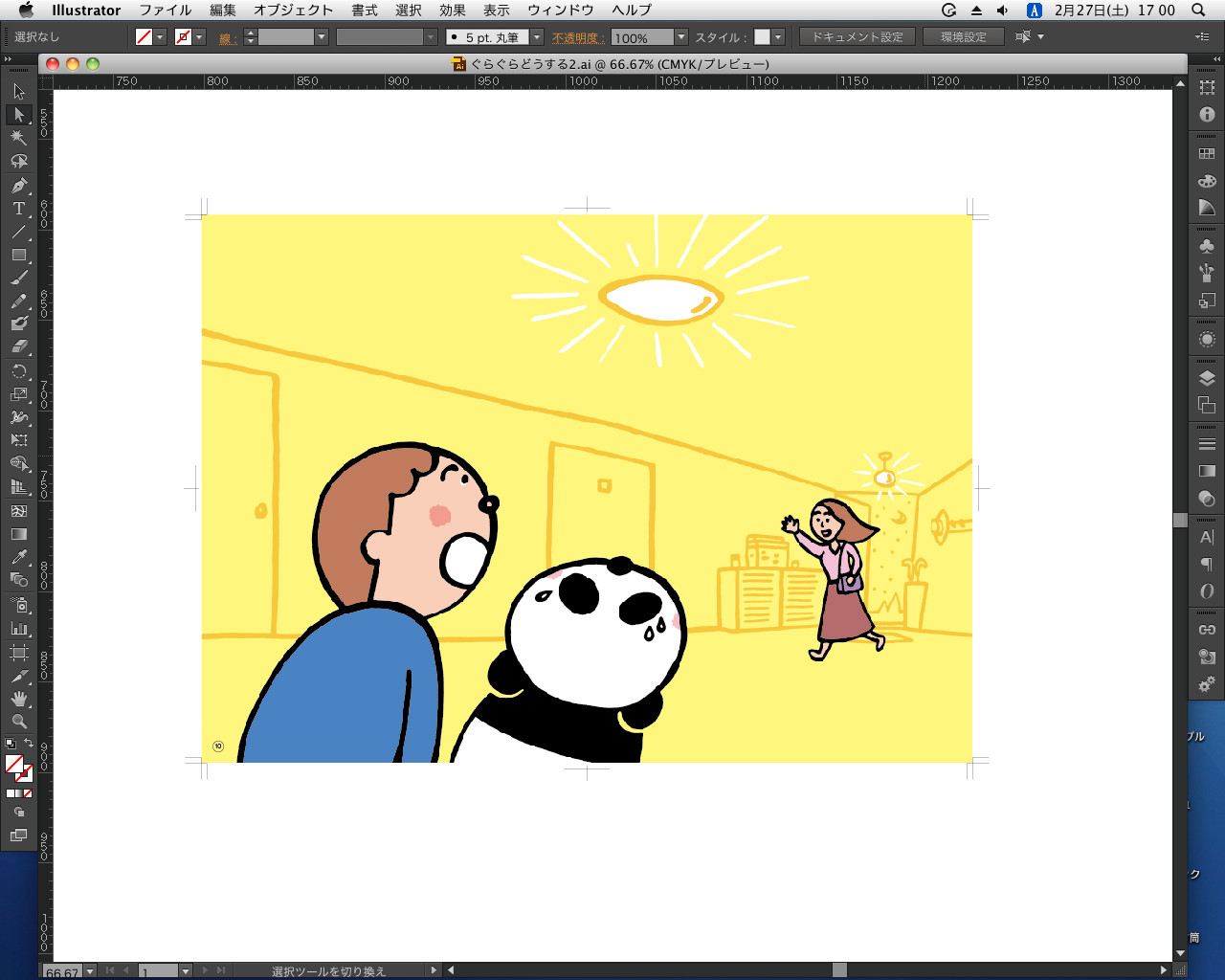This screenshot has width=1225, height=980.
Task: Open the artboard number dropdown
Action: click(x=186, y=971)
